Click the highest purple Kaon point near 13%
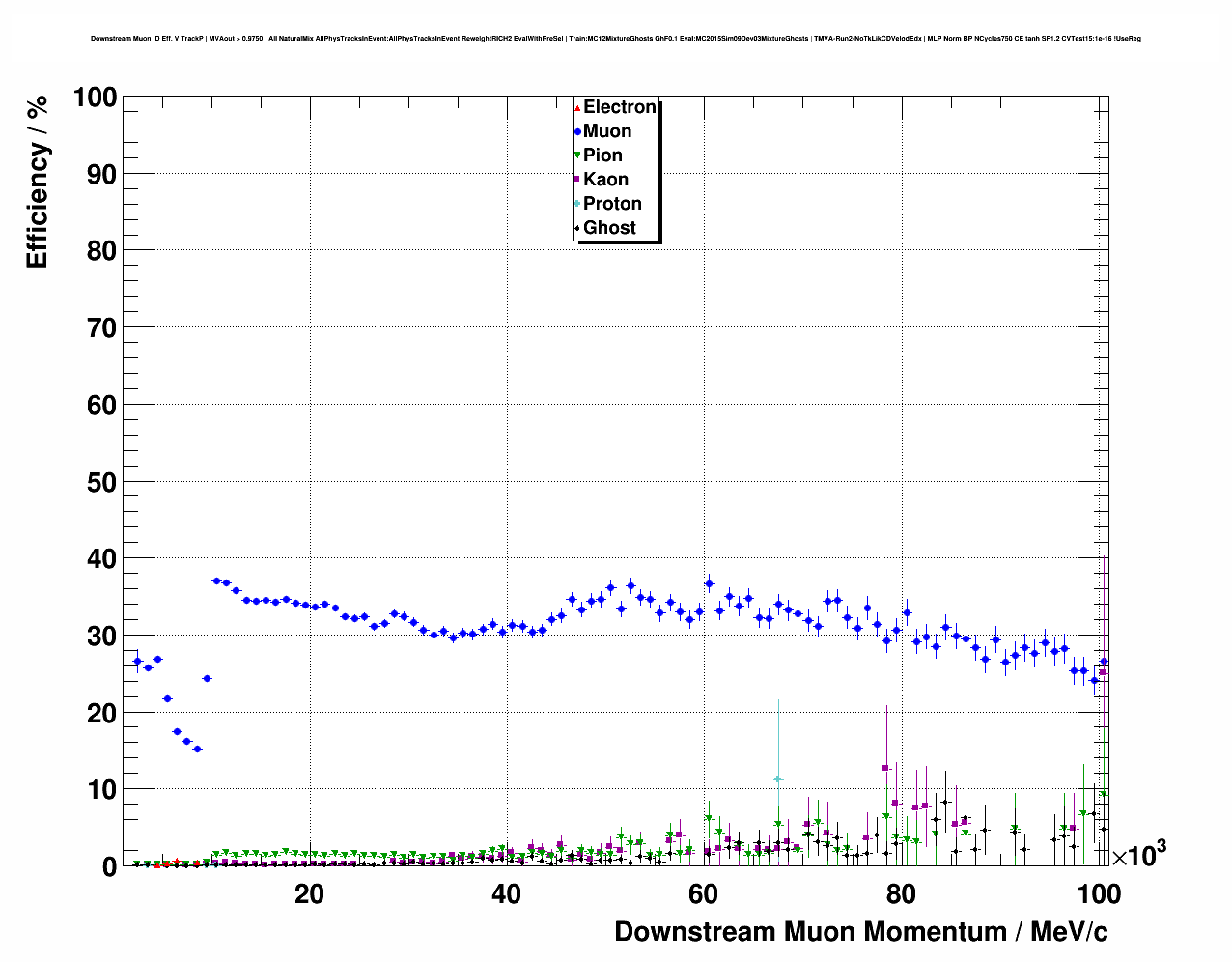The height and width of the screenshot is (962, 1232). (885, 768)
